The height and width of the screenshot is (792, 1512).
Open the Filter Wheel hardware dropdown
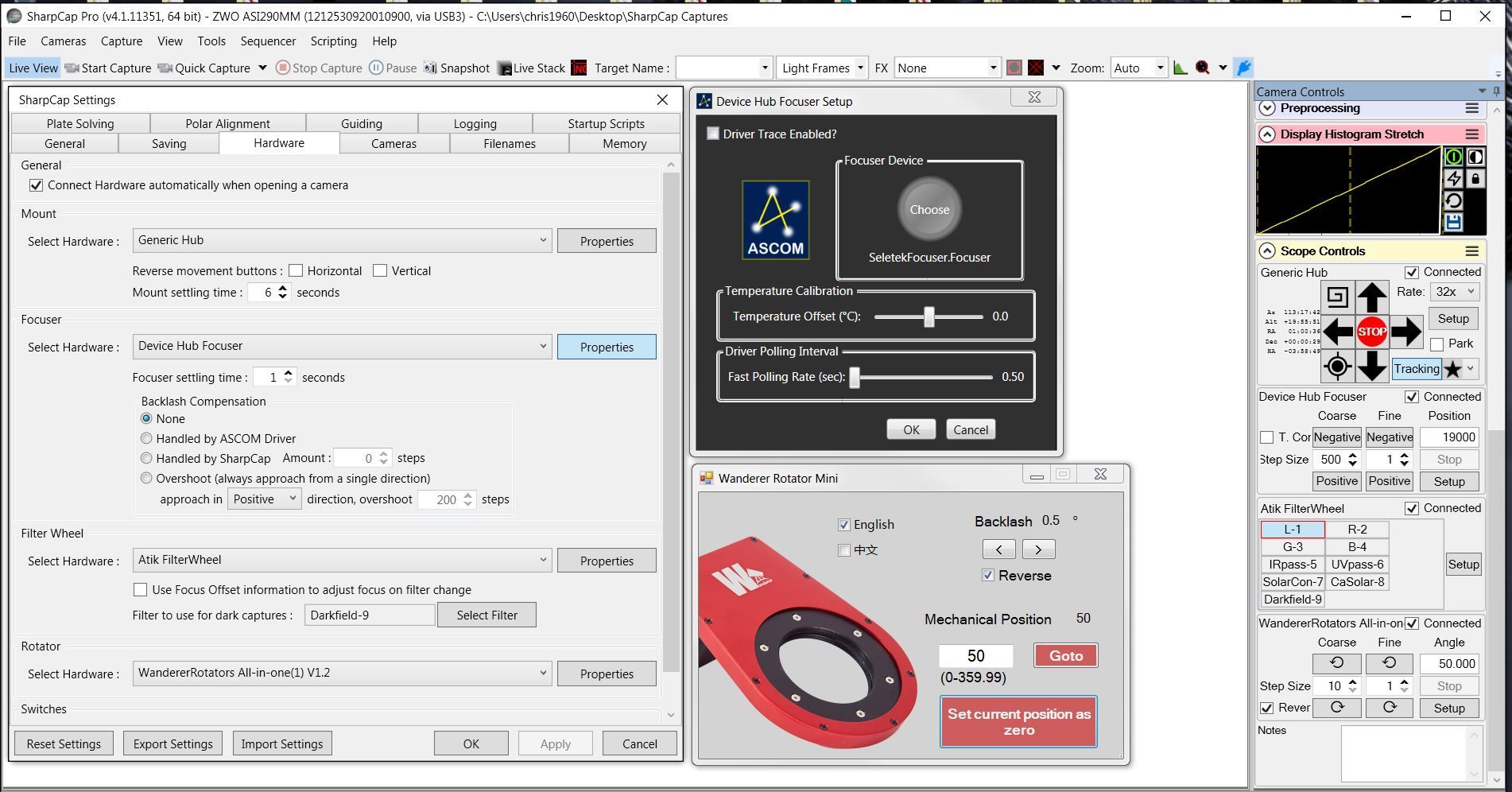[x=342, y=561]
